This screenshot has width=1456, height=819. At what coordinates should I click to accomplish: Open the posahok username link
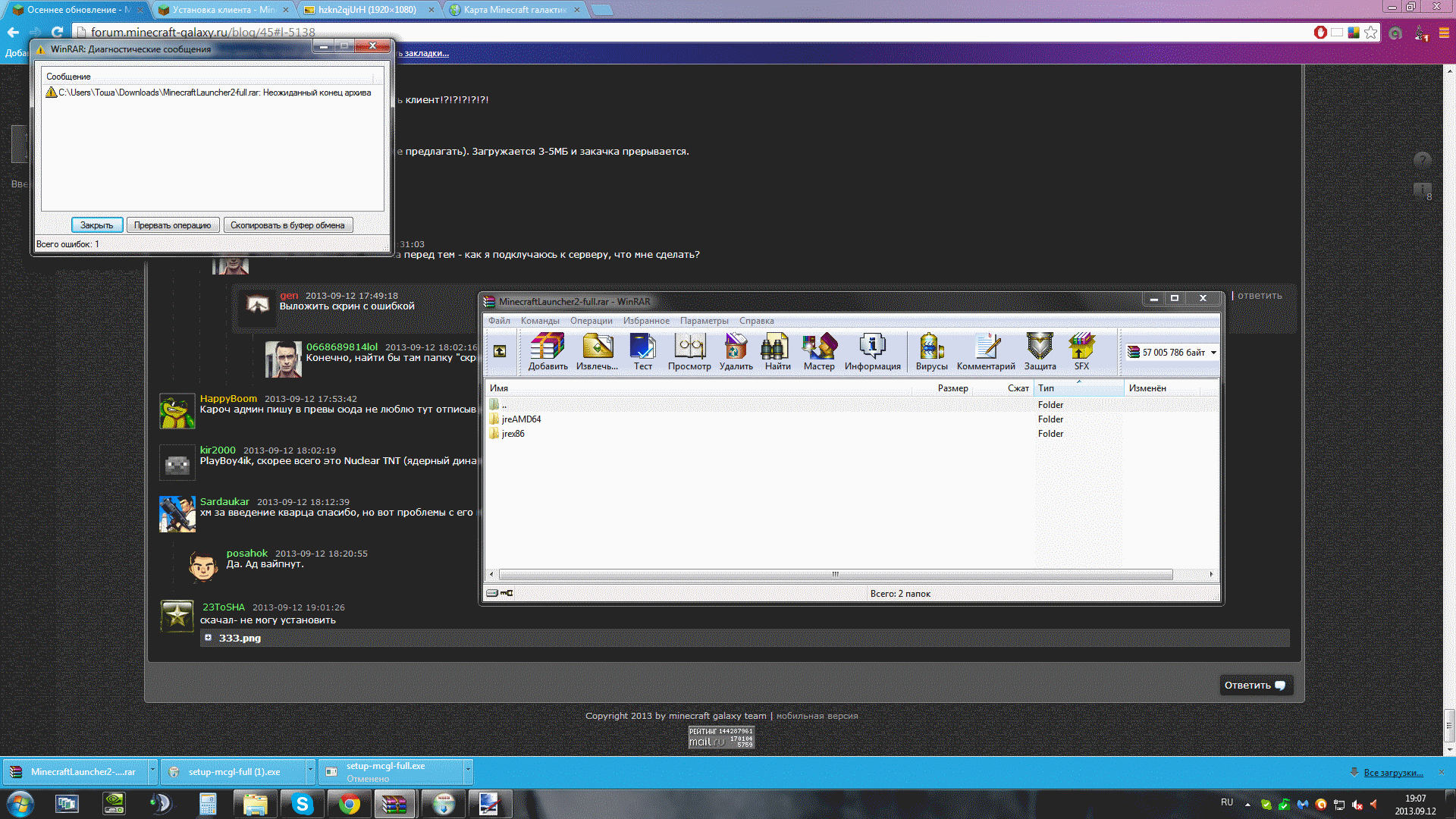pos(247,554)
